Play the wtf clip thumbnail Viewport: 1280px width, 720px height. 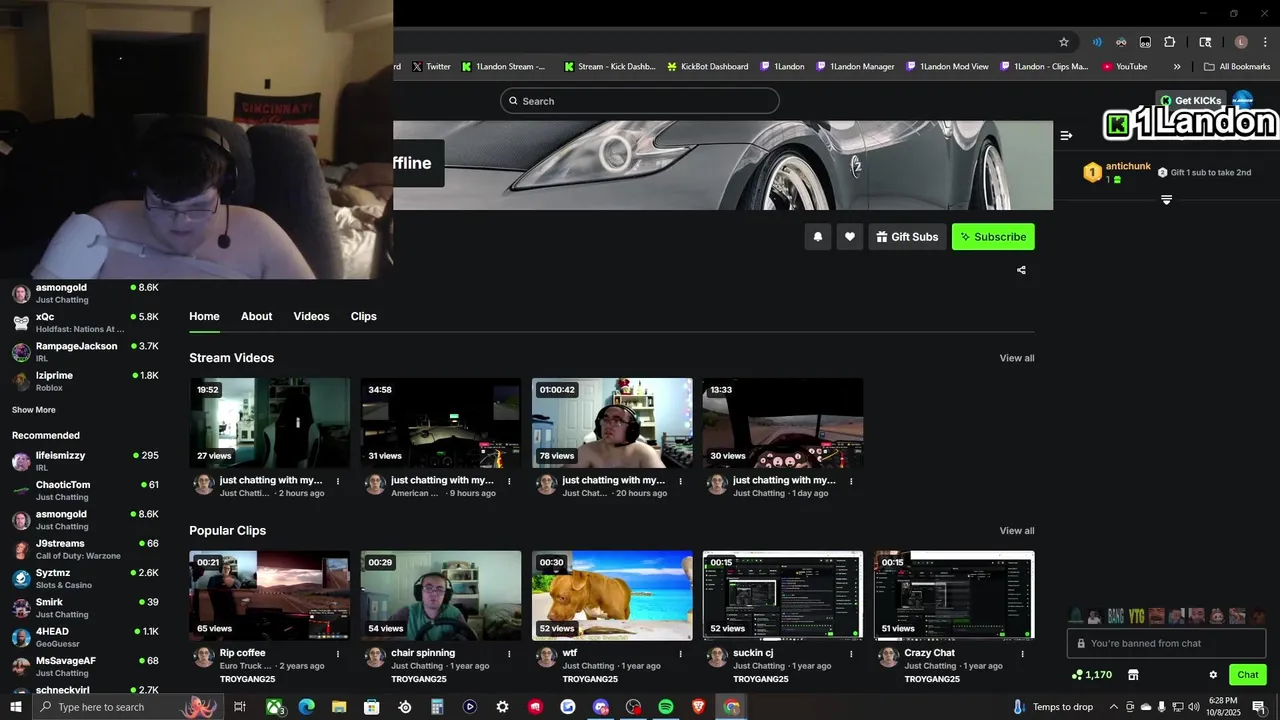[x=612, y=596]
